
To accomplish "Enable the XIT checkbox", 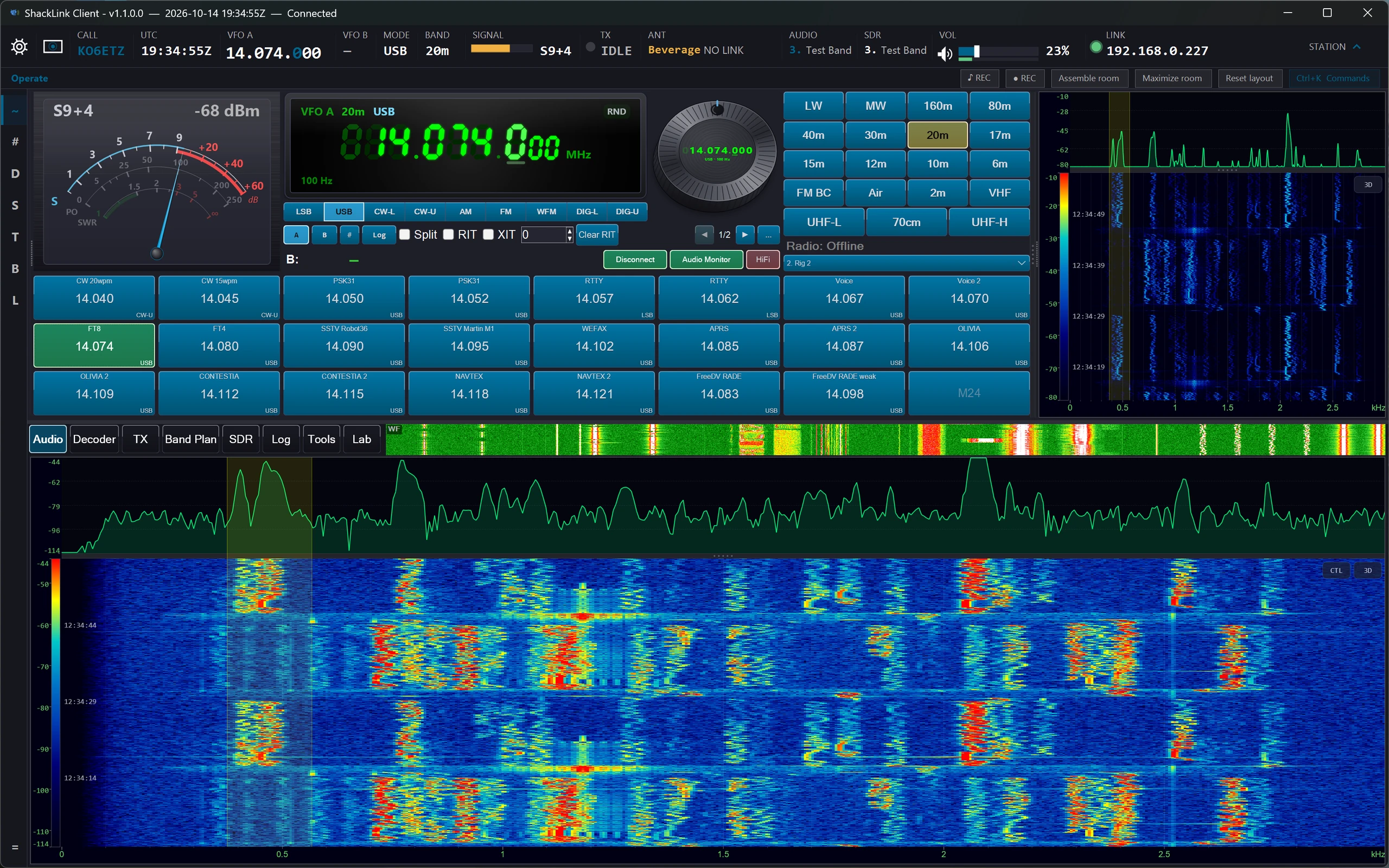I will coord(488,234).
